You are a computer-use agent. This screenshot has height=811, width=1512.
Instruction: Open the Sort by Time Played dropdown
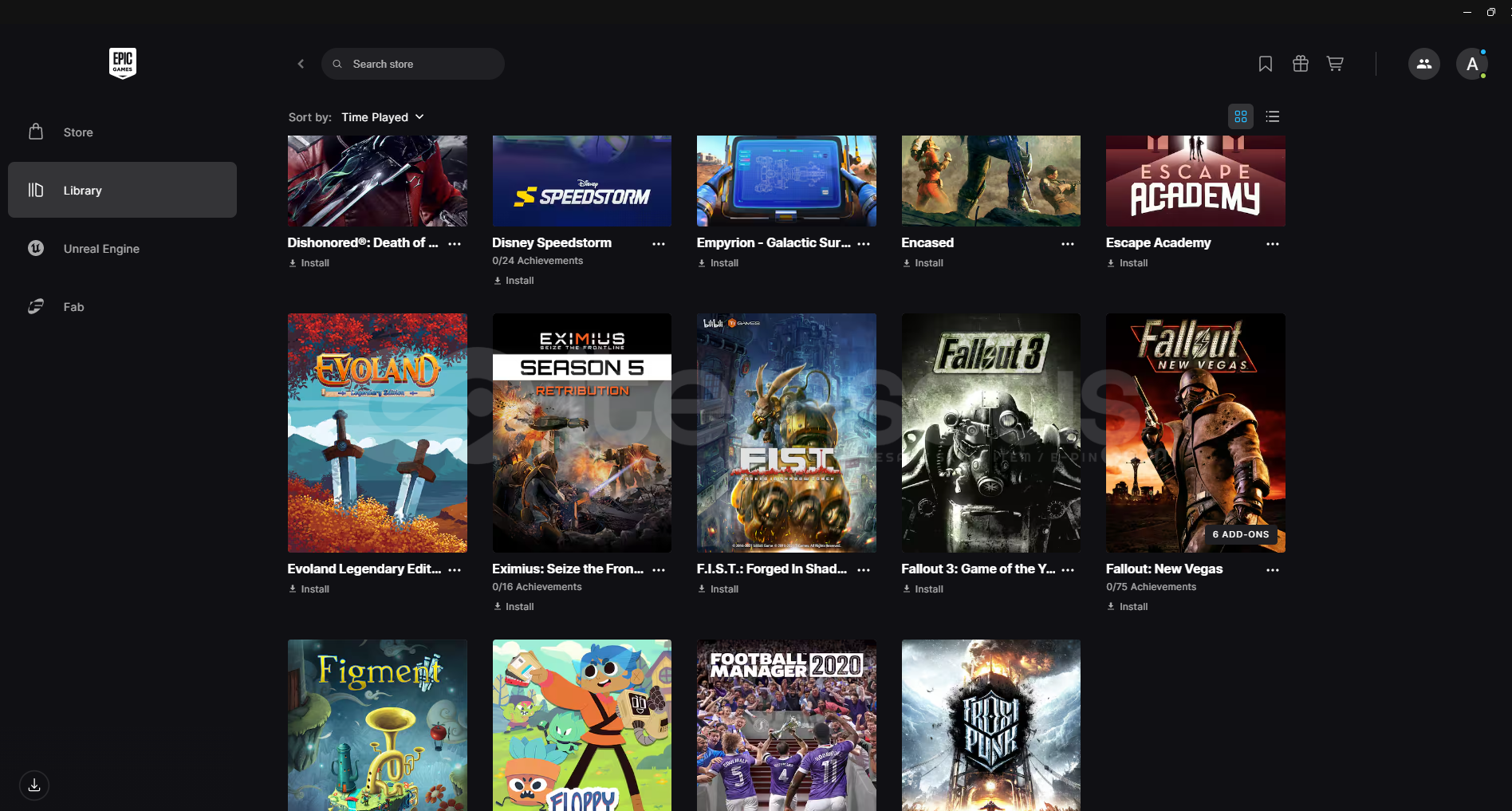(383, 117)
